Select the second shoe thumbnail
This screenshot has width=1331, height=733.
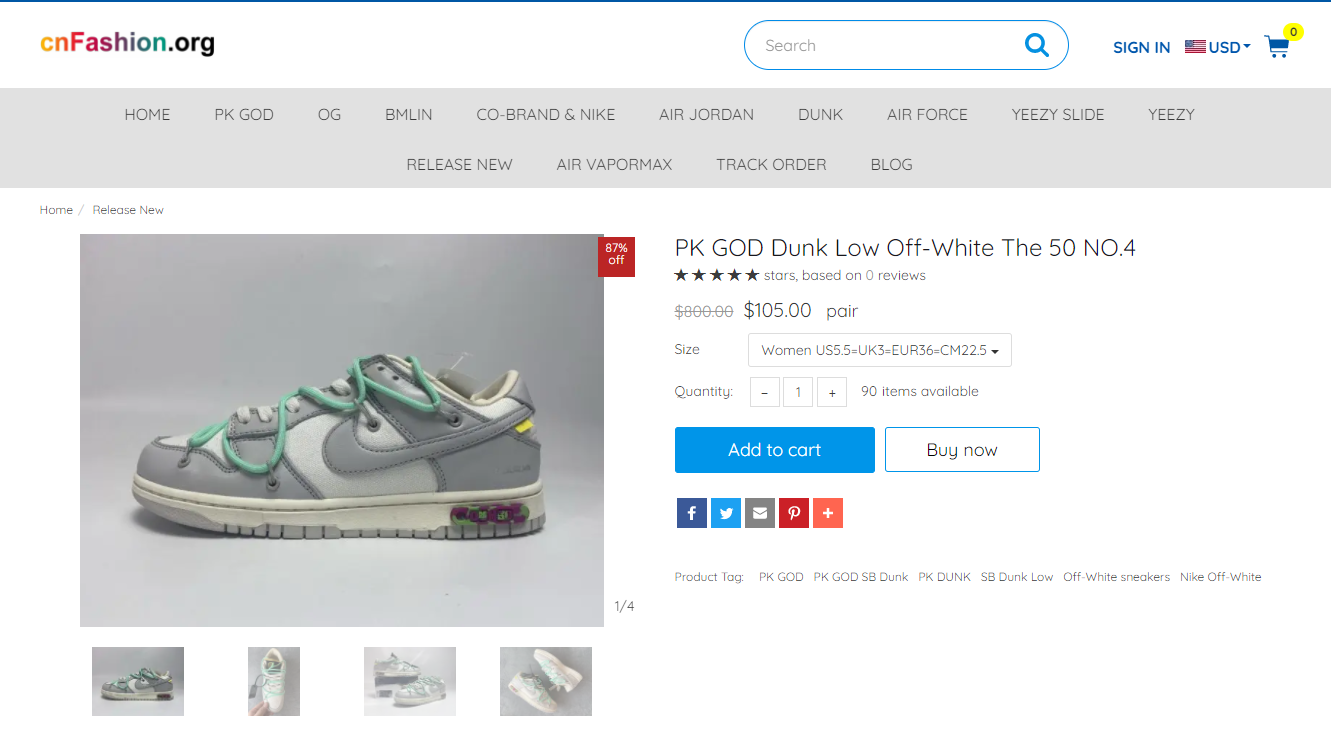click(x=274, y=681)
